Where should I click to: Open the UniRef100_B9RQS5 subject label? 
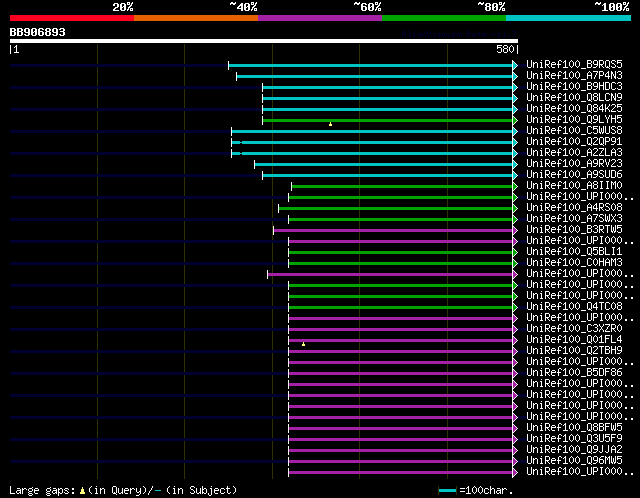pyautogui.click(x=574, y=64)
